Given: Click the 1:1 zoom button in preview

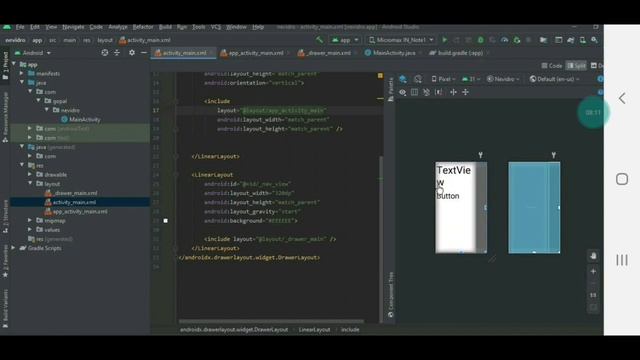Looking at the screenshot, I should pos(593,295).
